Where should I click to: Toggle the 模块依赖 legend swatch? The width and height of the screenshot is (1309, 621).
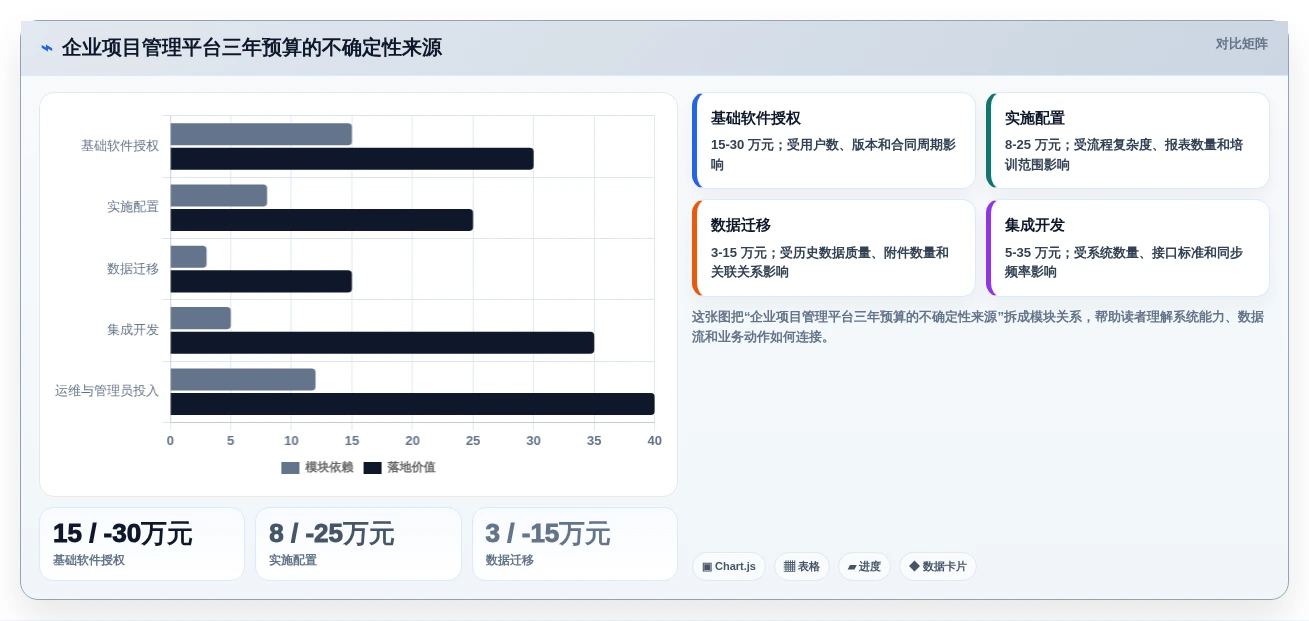[x=290, y=468]
